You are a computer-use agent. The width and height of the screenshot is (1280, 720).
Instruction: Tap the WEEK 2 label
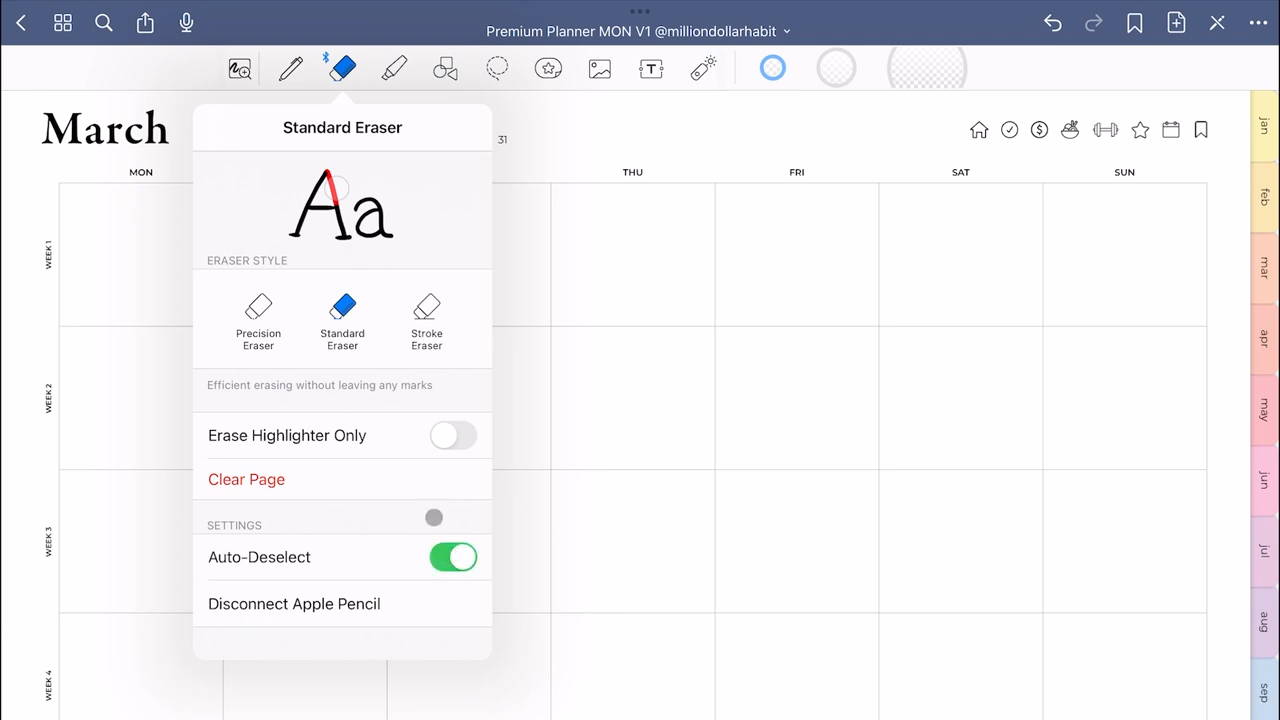[48, 398]
